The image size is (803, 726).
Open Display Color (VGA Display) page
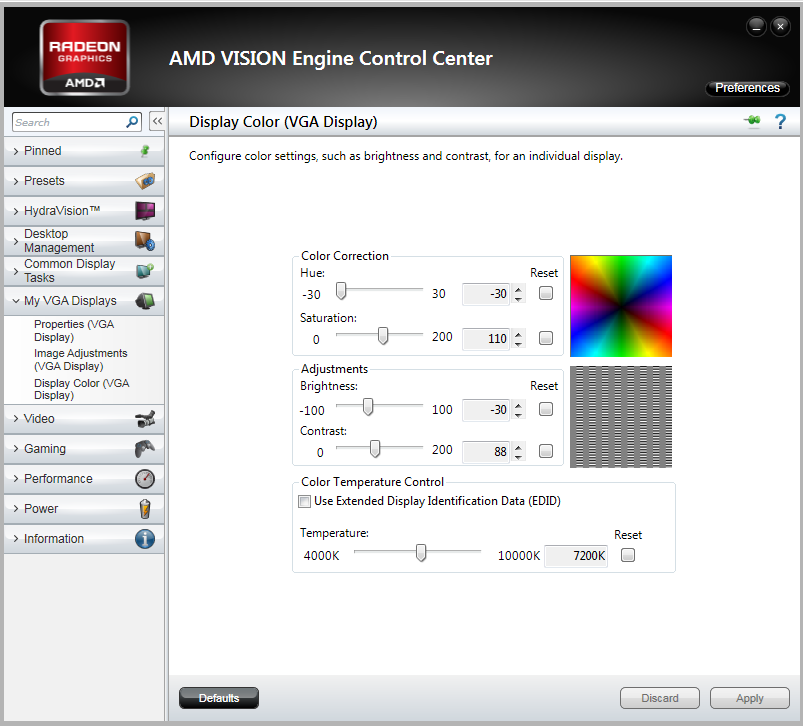(x=81, y=389)
